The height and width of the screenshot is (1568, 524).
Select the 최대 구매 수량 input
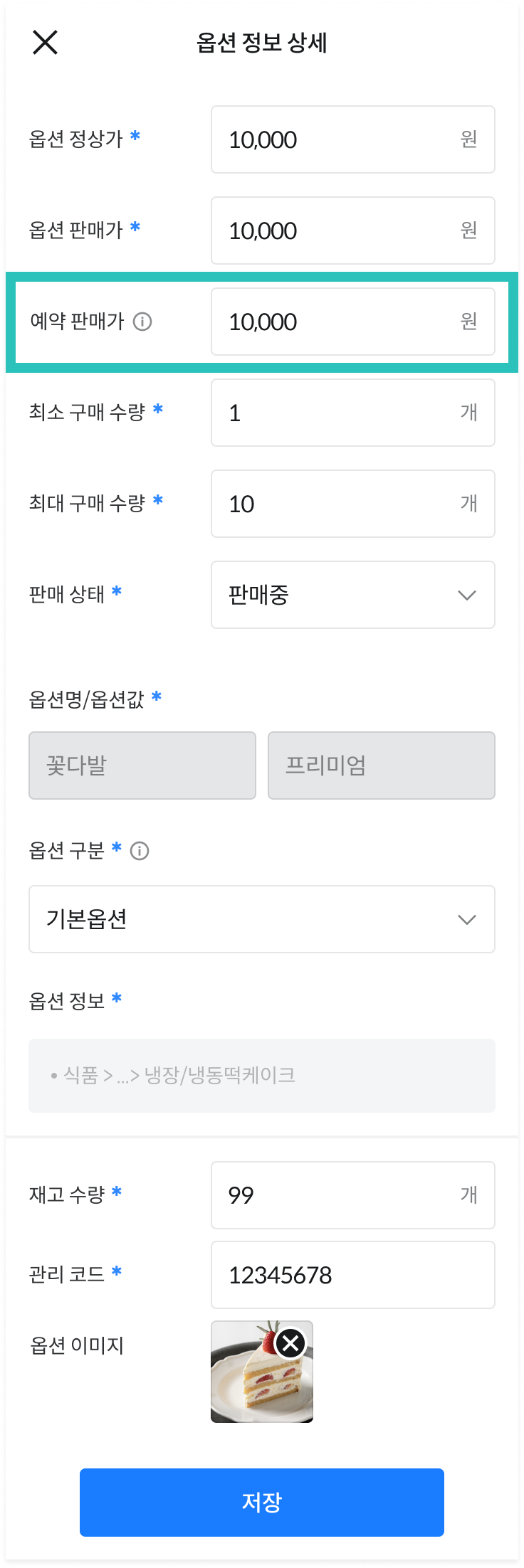pos(353,504)
